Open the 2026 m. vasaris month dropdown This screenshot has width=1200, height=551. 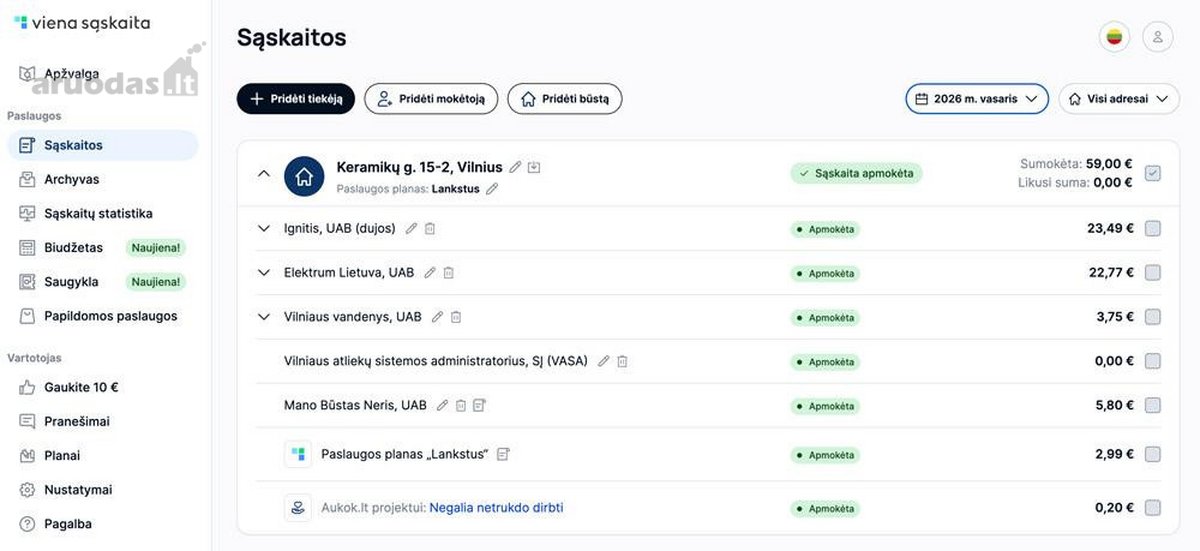977,99
